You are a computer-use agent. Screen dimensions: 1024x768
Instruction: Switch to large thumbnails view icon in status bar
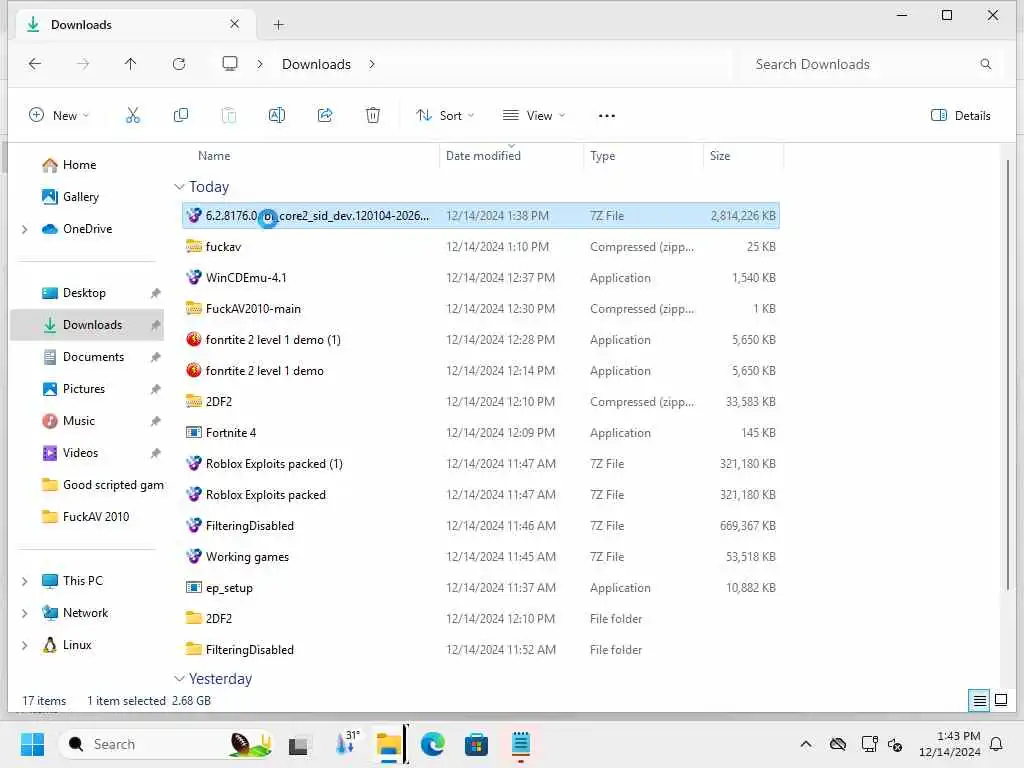click(x=1000, y=701)
